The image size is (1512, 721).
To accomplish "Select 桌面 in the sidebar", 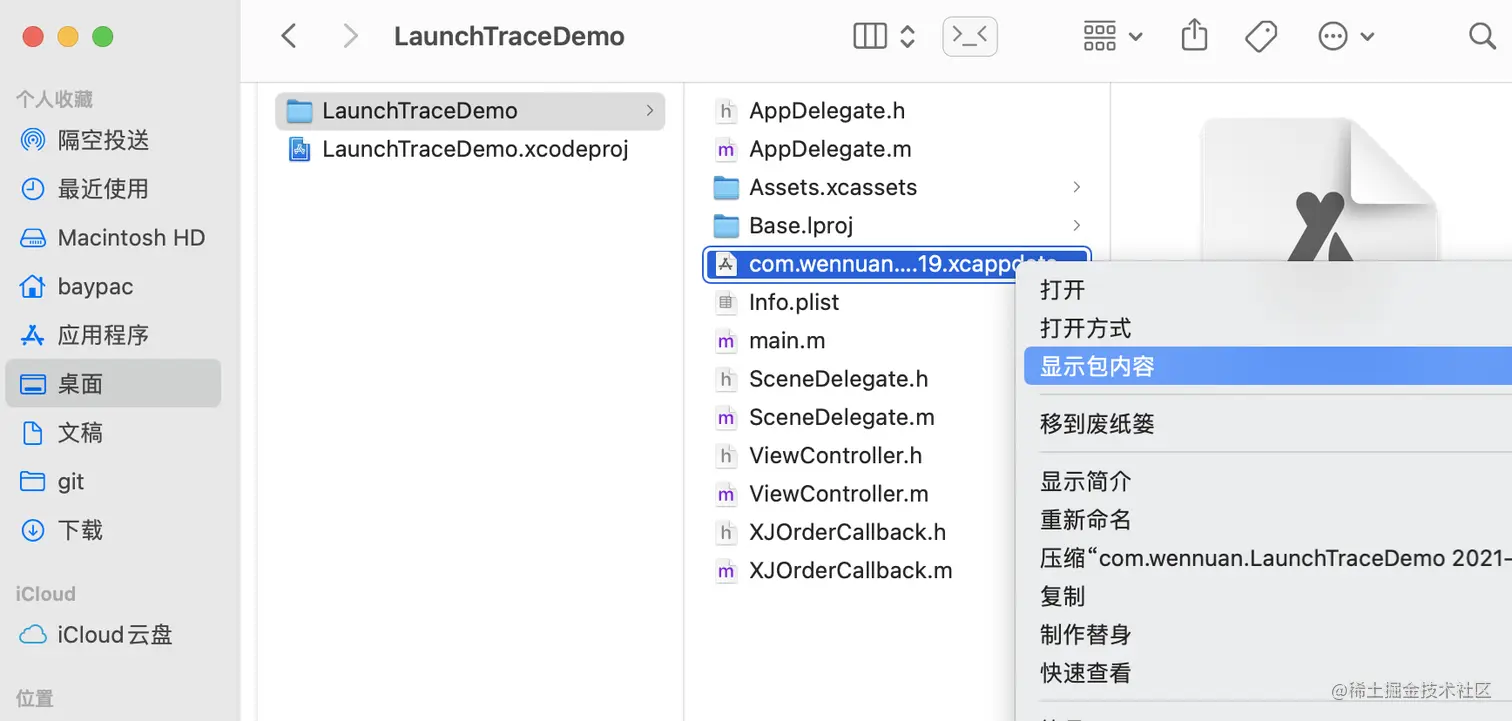I will point(112,384).
